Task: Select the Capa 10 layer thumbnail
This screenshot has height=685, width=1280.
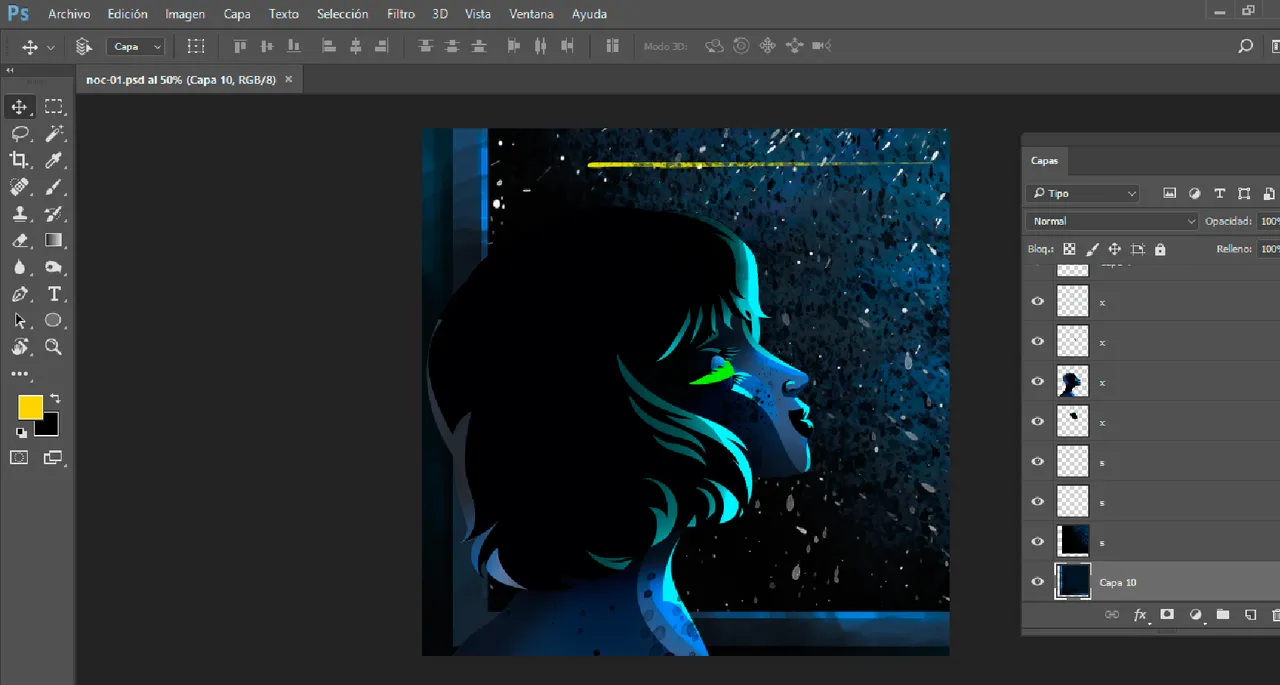Action: (1073, 582)
